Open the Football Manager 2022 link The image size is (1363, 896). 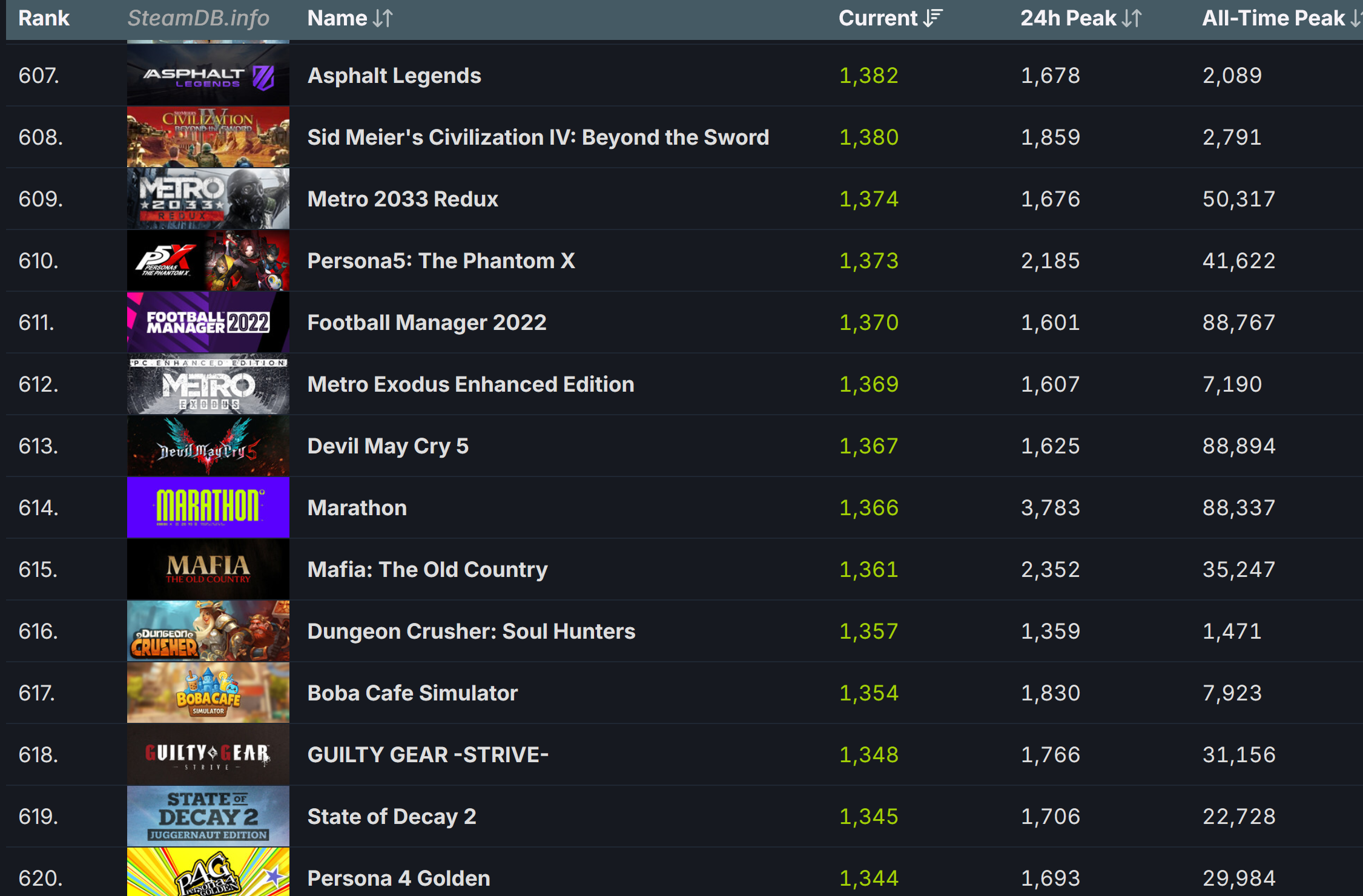[x=427, y=323]
